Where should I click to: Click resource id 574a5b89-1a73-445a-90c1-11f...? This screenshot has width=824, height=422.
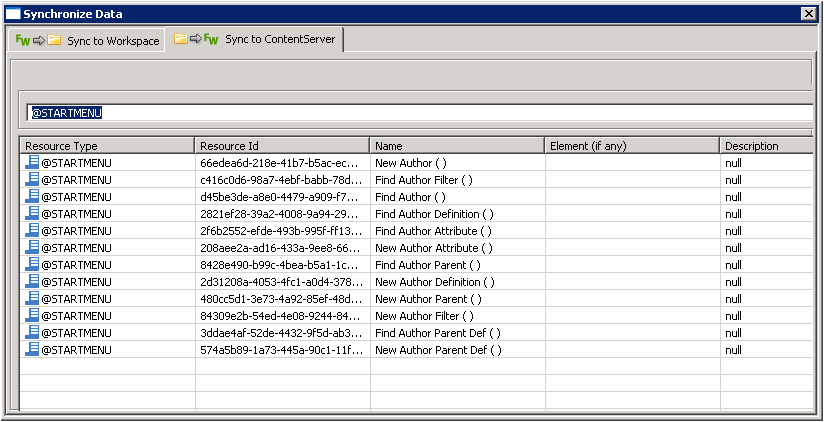(x=281, y=350)
